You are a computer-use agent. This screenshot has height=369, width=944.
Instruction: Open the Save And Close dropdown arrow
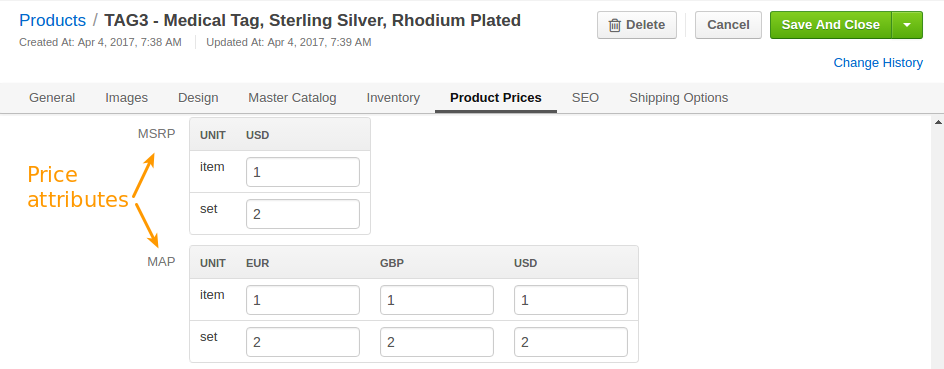pyautogui.click(x=907, y=25)
